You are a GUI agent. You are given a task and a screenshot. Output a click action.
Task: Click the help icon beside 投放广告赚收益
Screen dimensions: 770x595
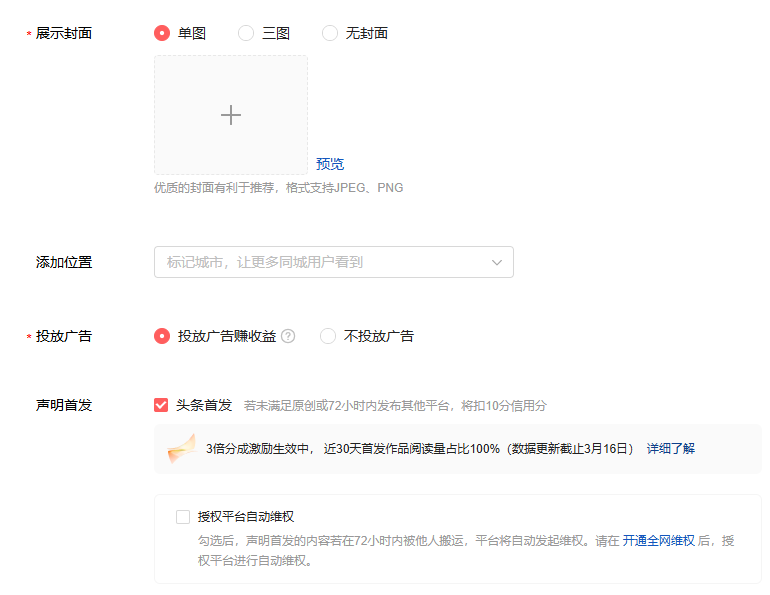(288, 336)
